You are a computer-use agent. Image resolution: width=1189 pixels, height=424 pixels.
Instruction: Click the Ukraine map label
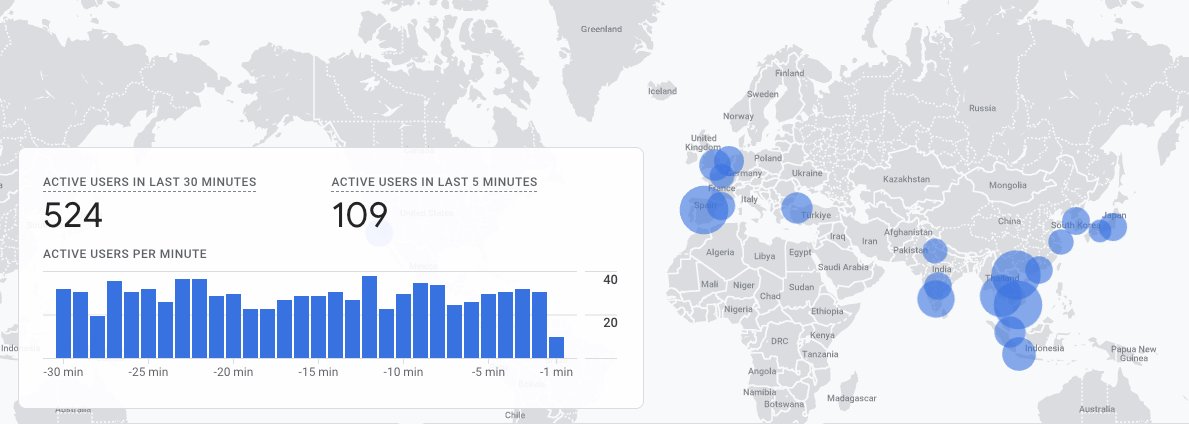tap(807, 173)
